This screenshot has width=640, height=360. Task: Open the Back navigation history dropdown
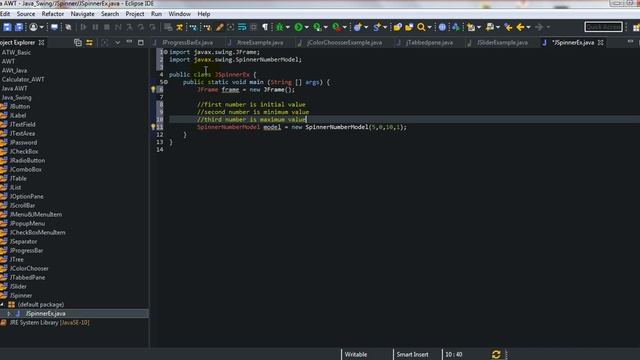tap(529, 27)
